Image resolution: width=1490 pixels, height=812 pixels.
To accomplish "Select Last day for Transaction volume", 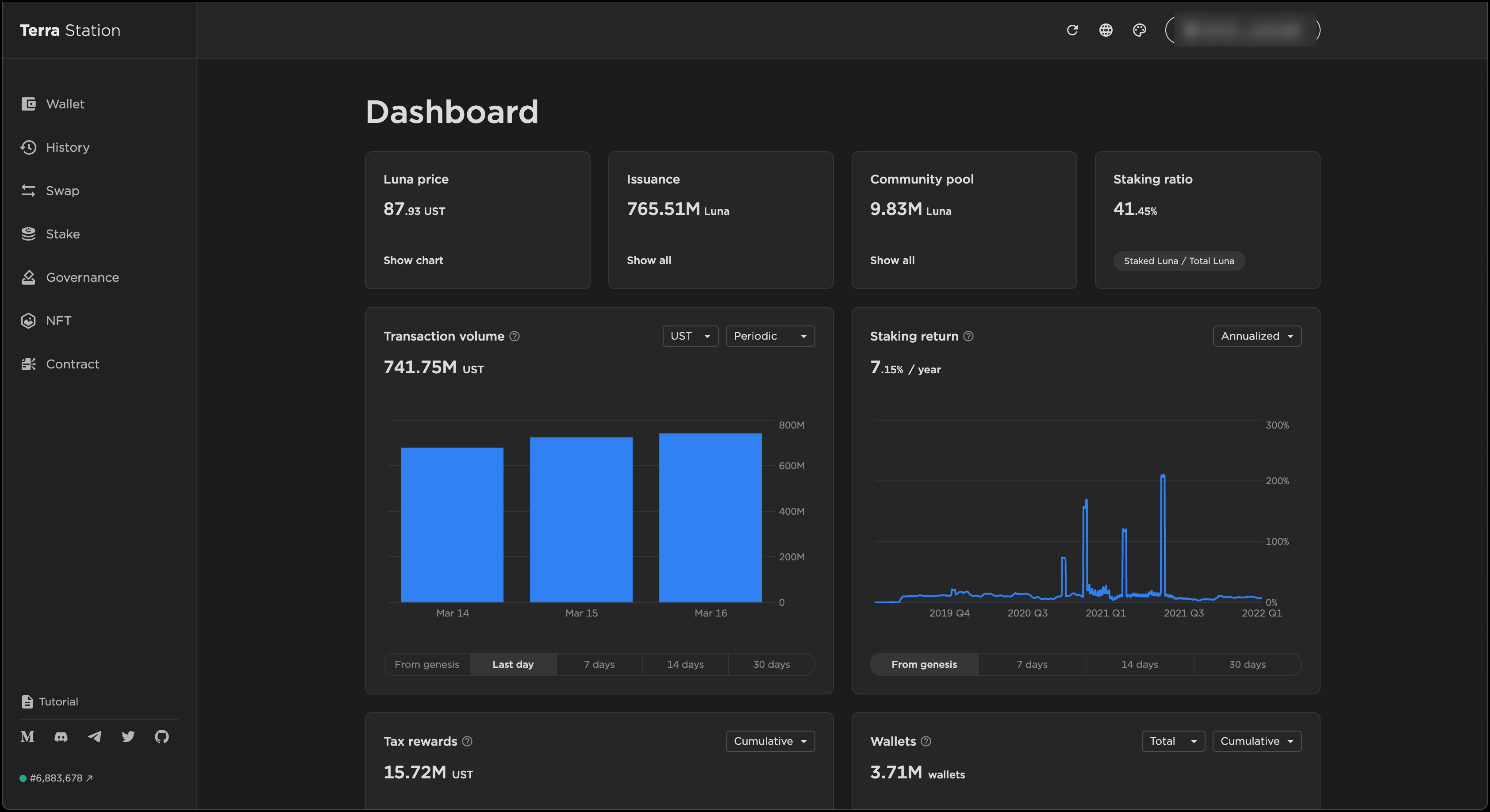I will [x=513, y=664].
